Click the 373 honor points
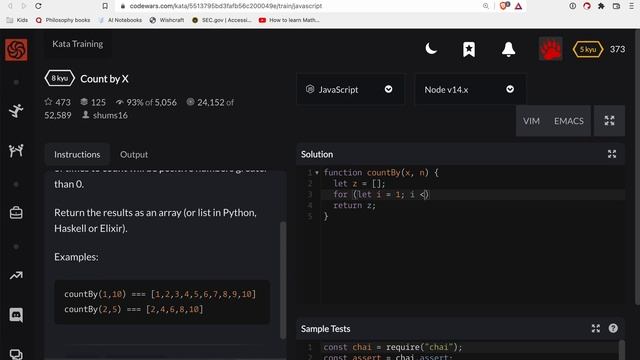This screenshot has height=360, width=640. (617, 49)
